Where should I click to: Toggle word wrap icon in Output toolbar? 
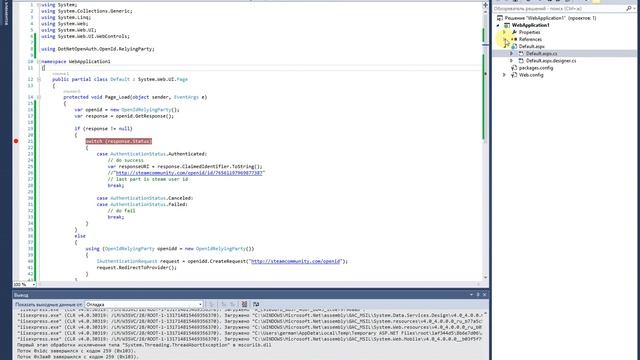click(x=256, y=304)
